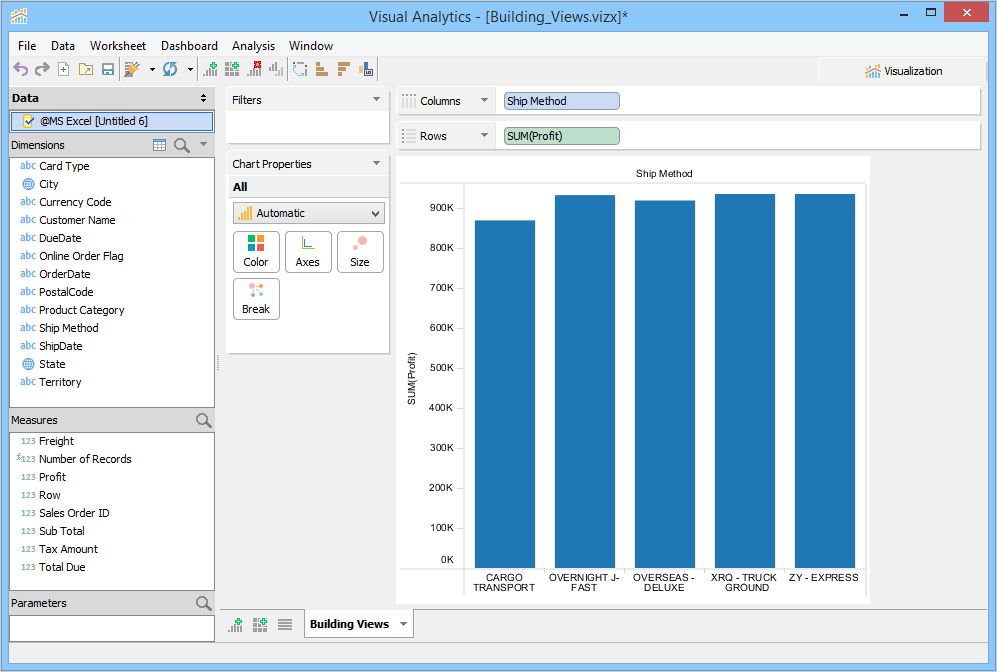
Task: Open the Analysis menu
Action: pyautogui.click(x=253, y=46)
